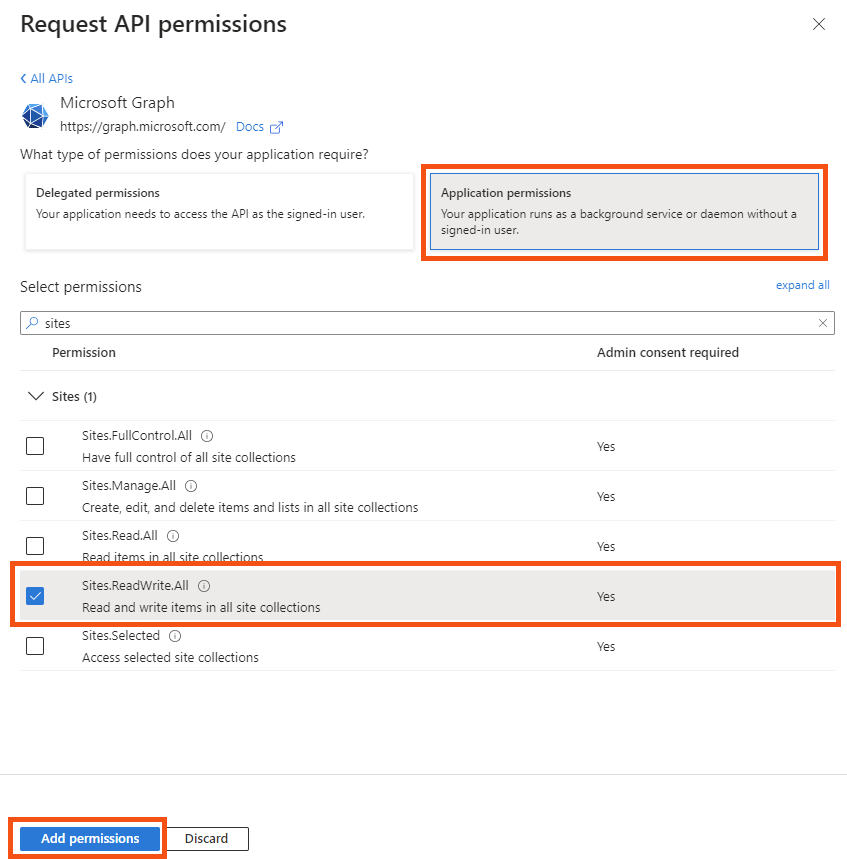The height and width of the screenshot is (859, 847).
Task: Enable the Sites.FullControl.All checkbox
Action: coord(35,446)
